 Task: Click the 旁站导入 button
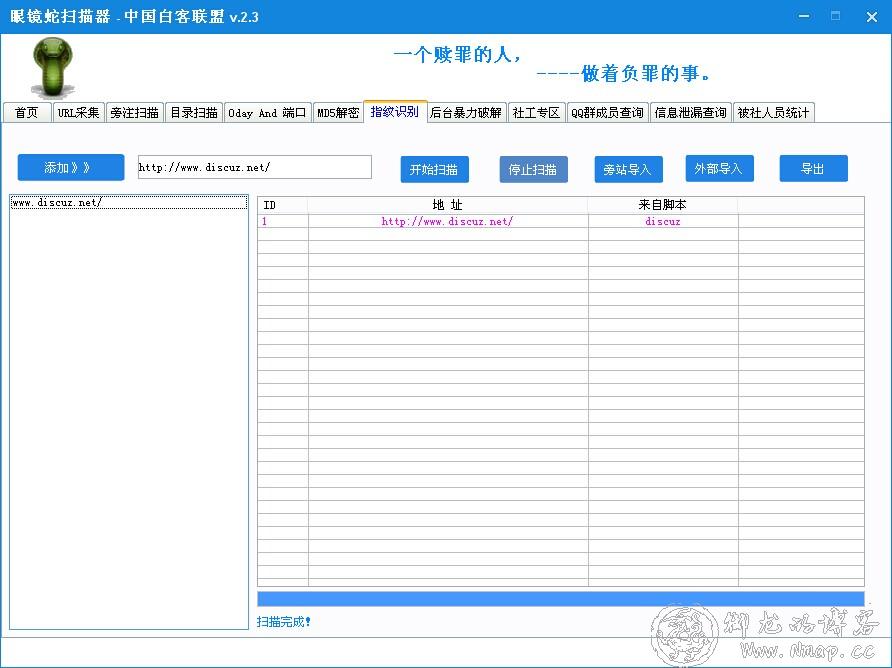[627, 170]
